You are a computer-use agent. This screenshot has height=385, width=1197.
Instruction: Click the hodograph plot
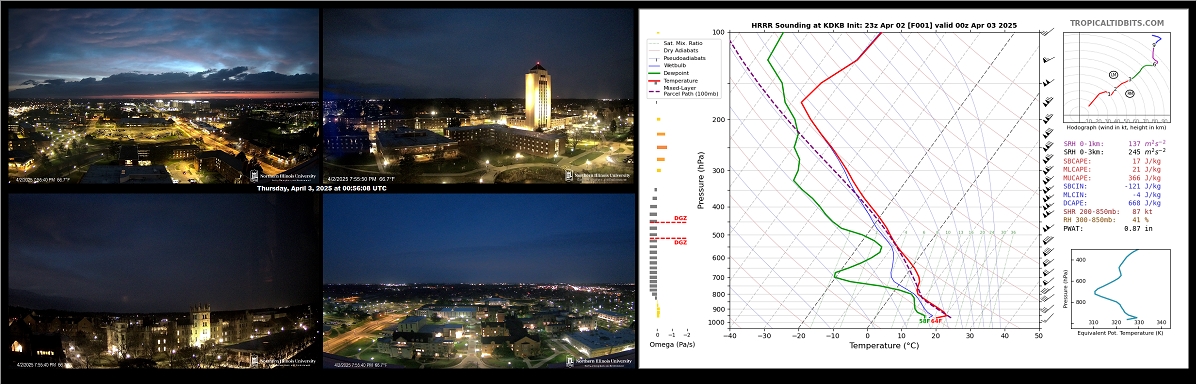click(1118, 78)
